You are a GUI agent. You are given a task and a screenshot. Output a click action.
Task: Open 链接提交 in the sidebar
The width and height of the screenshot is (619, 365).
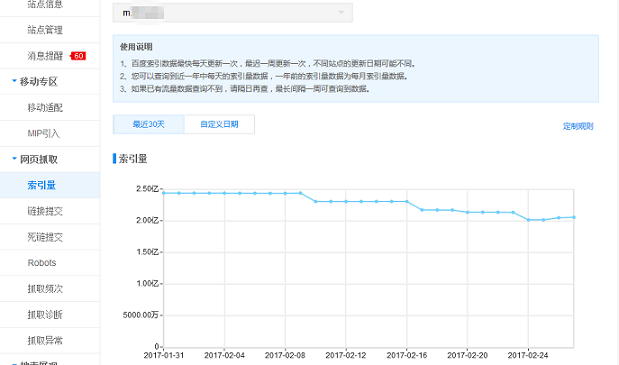45,211
